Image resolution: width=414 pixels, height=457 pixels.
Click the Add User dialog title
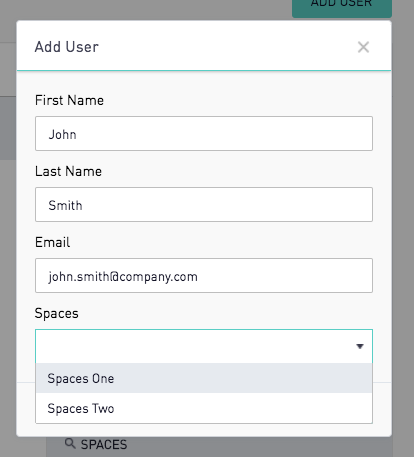click(x=67, y=47)
